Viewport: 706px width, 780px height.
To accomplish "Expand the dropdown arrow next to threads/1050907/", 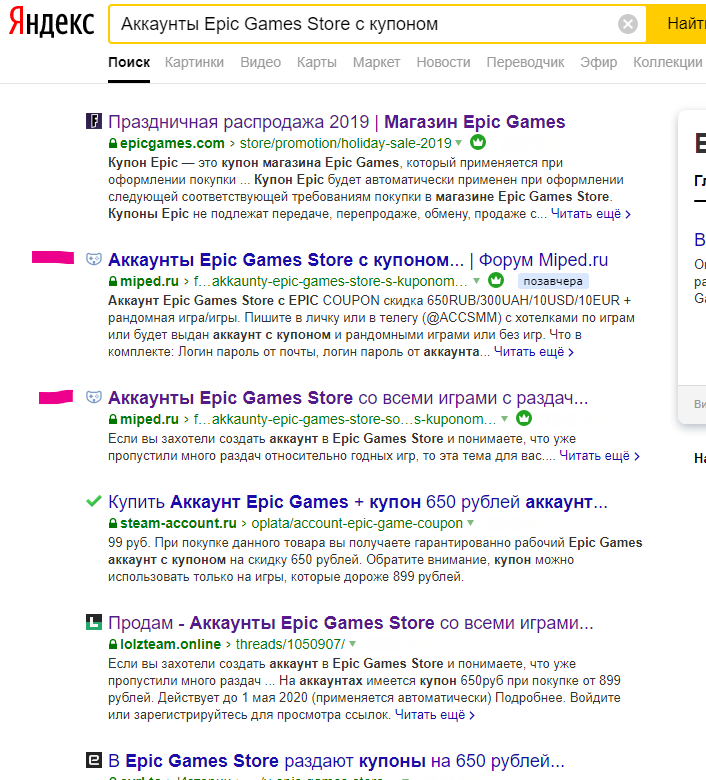I will [352, 644].
